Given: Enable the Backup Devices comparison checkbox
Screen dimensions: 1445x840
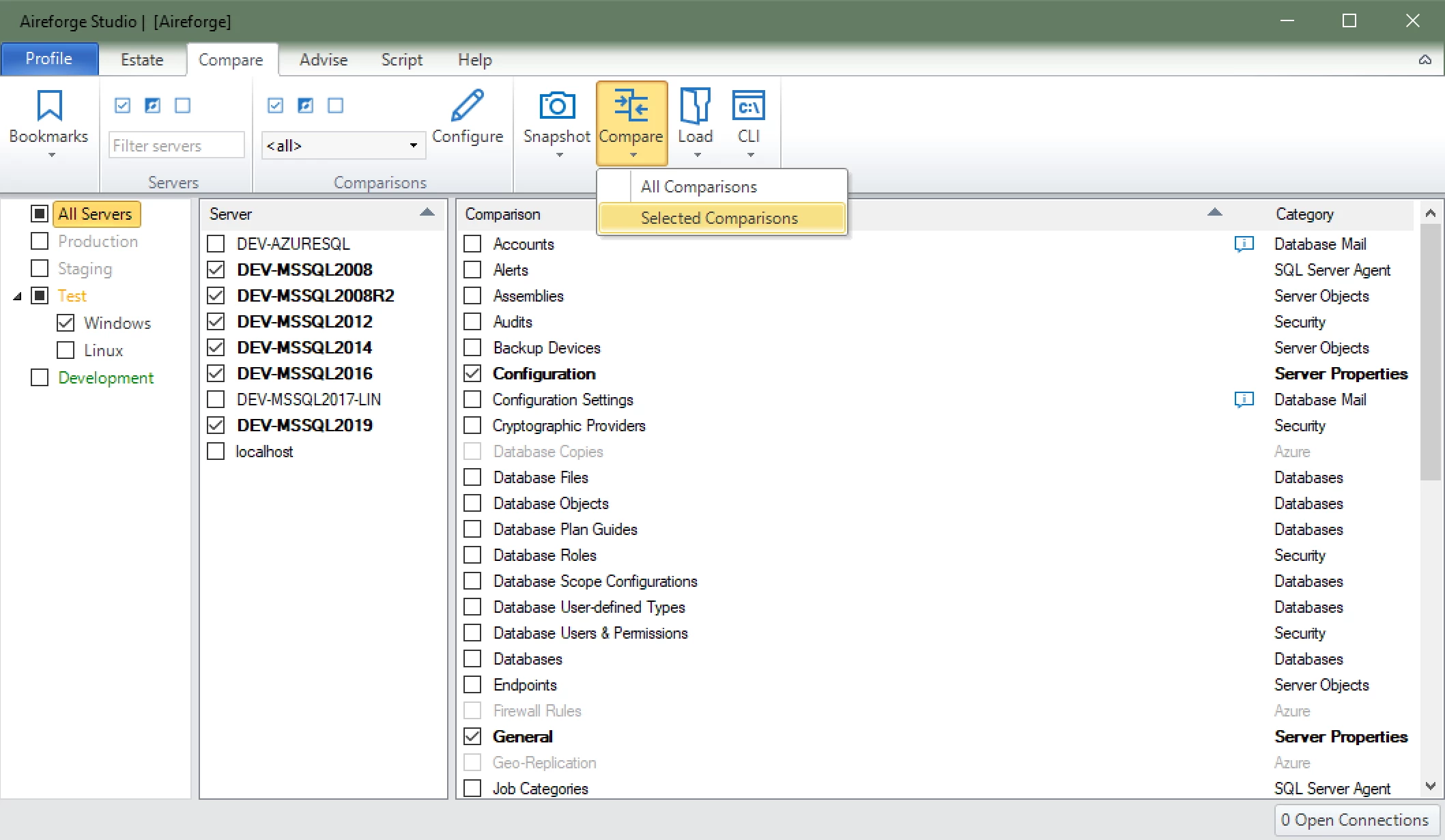Looking at the screenshot, I should point(472,347).
